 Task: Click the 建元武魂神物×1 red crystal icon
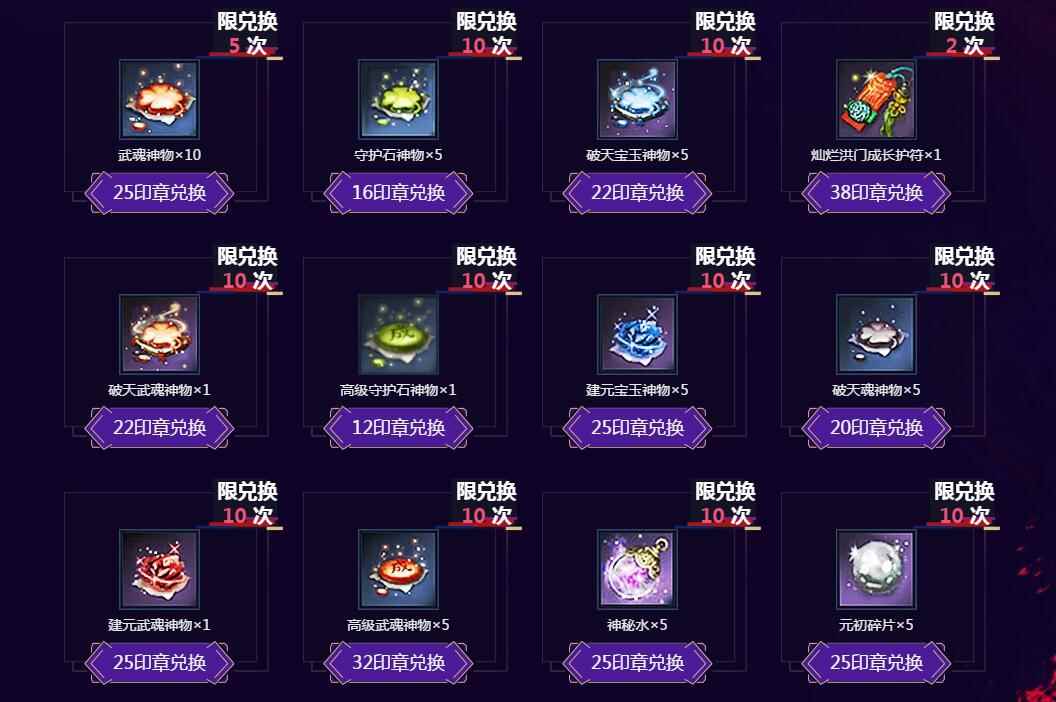tap(159, 569)
